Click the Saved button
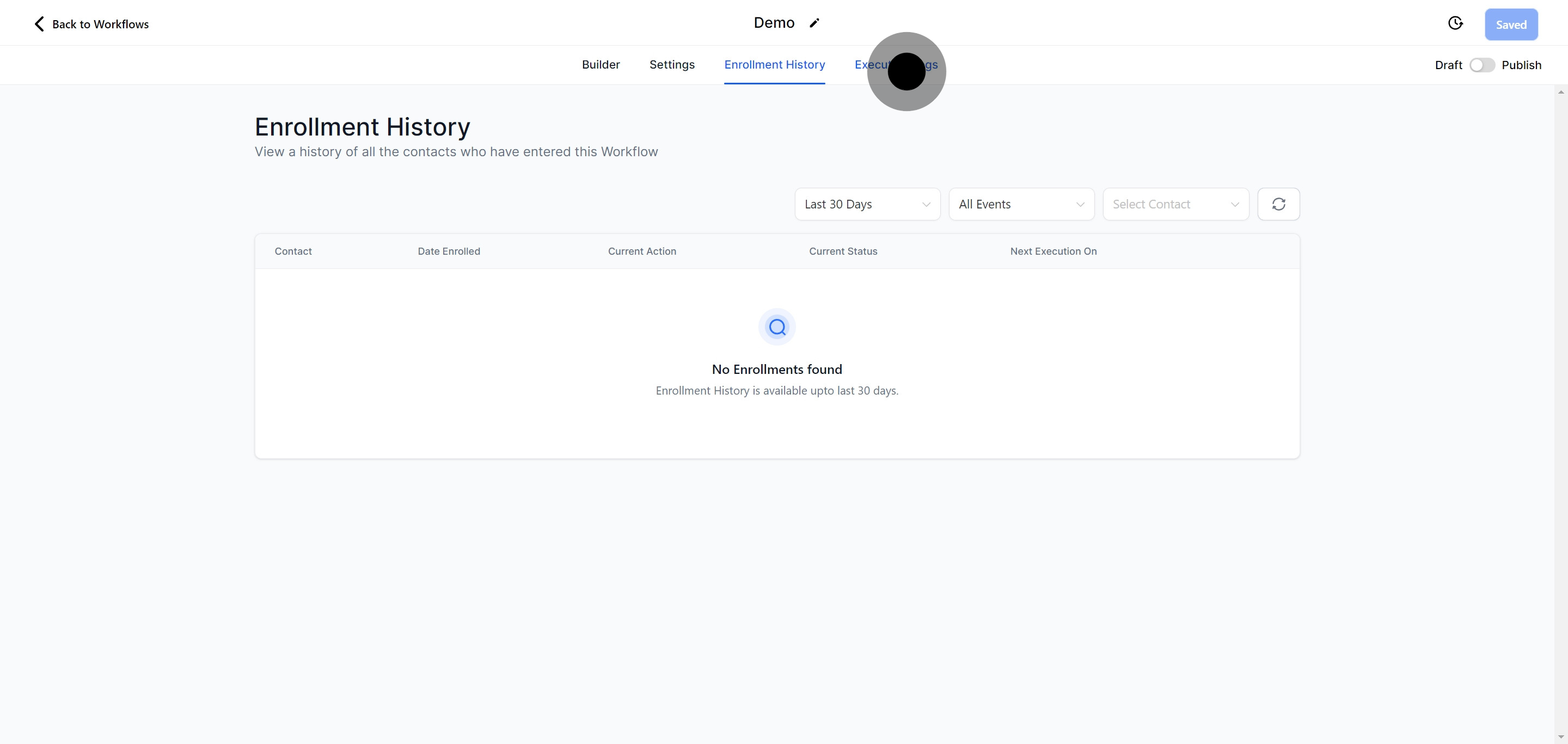The width and height of the screenshot is (1568, 744). tap(1511, 25)
